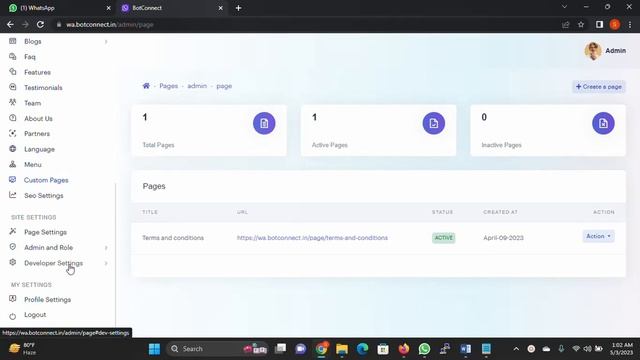Click the Admin and Role icon
The image size is (640, 360).
[x=13, y=247]
